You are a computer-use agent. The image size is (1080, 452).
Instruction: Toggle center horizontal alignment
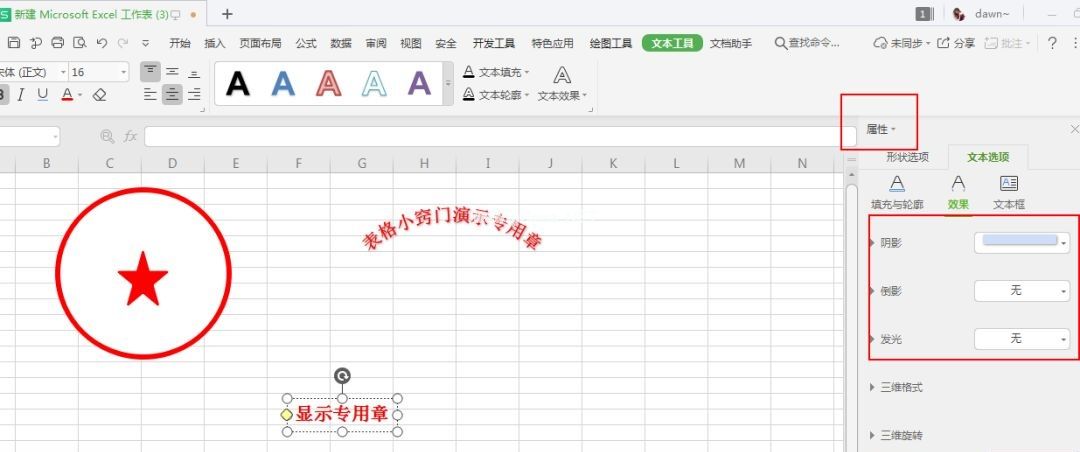(x=172, y=95)
